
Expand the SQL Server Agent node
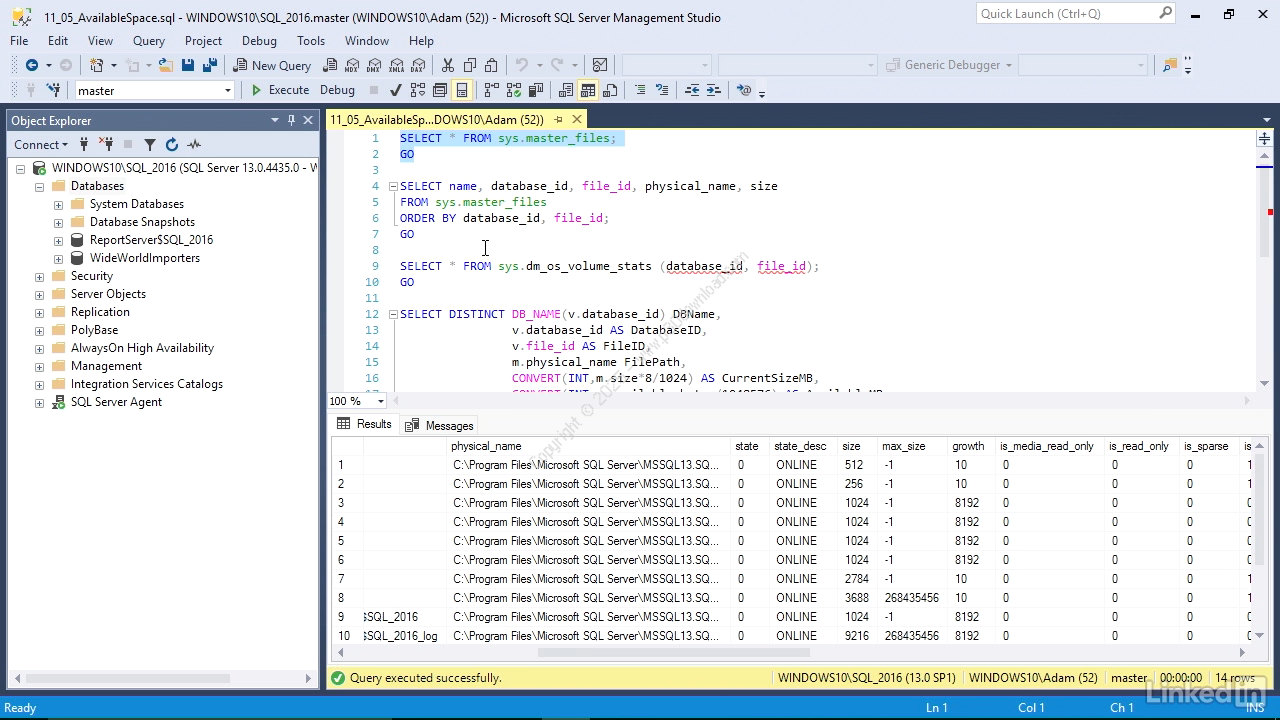[40, 402]
